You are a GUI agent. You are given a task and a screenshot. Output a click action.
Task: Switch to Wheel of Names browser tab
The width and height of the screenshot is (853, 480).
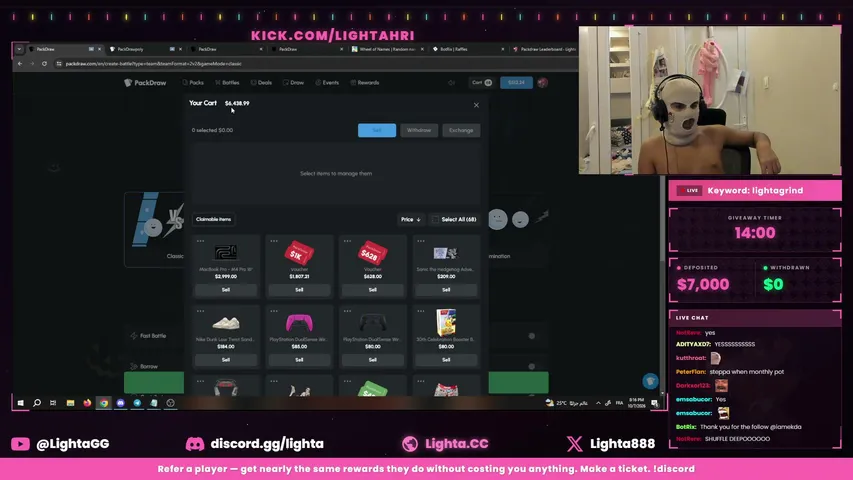tap(387, 49)
